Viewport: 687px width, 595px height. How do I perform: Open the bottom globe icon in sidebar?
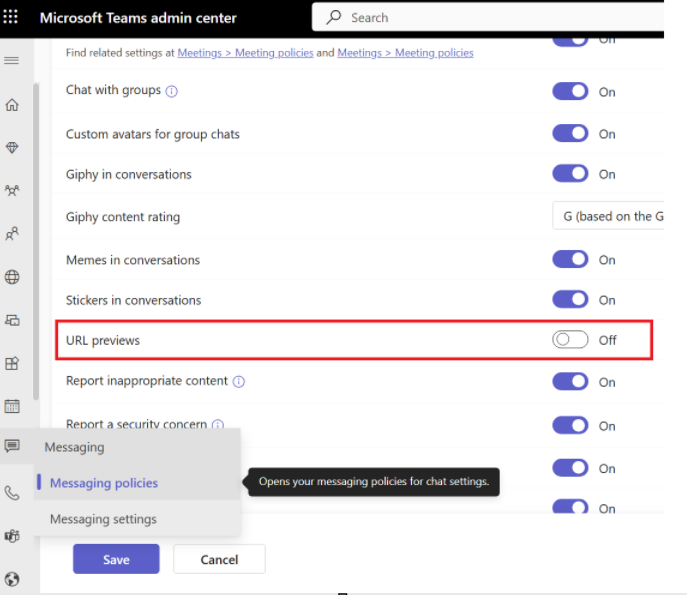click(x=12, y=579)
